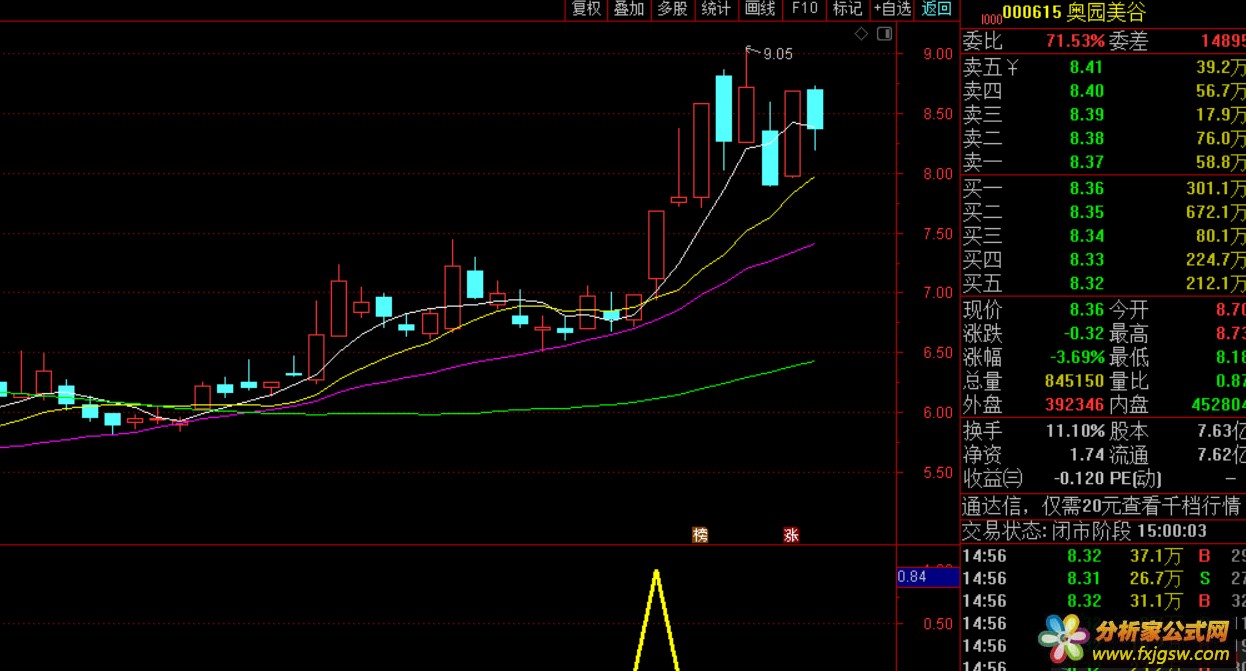The image size is (1246, 671).
Task: Click the diamond icon above the chart
Action: (862, 34)
